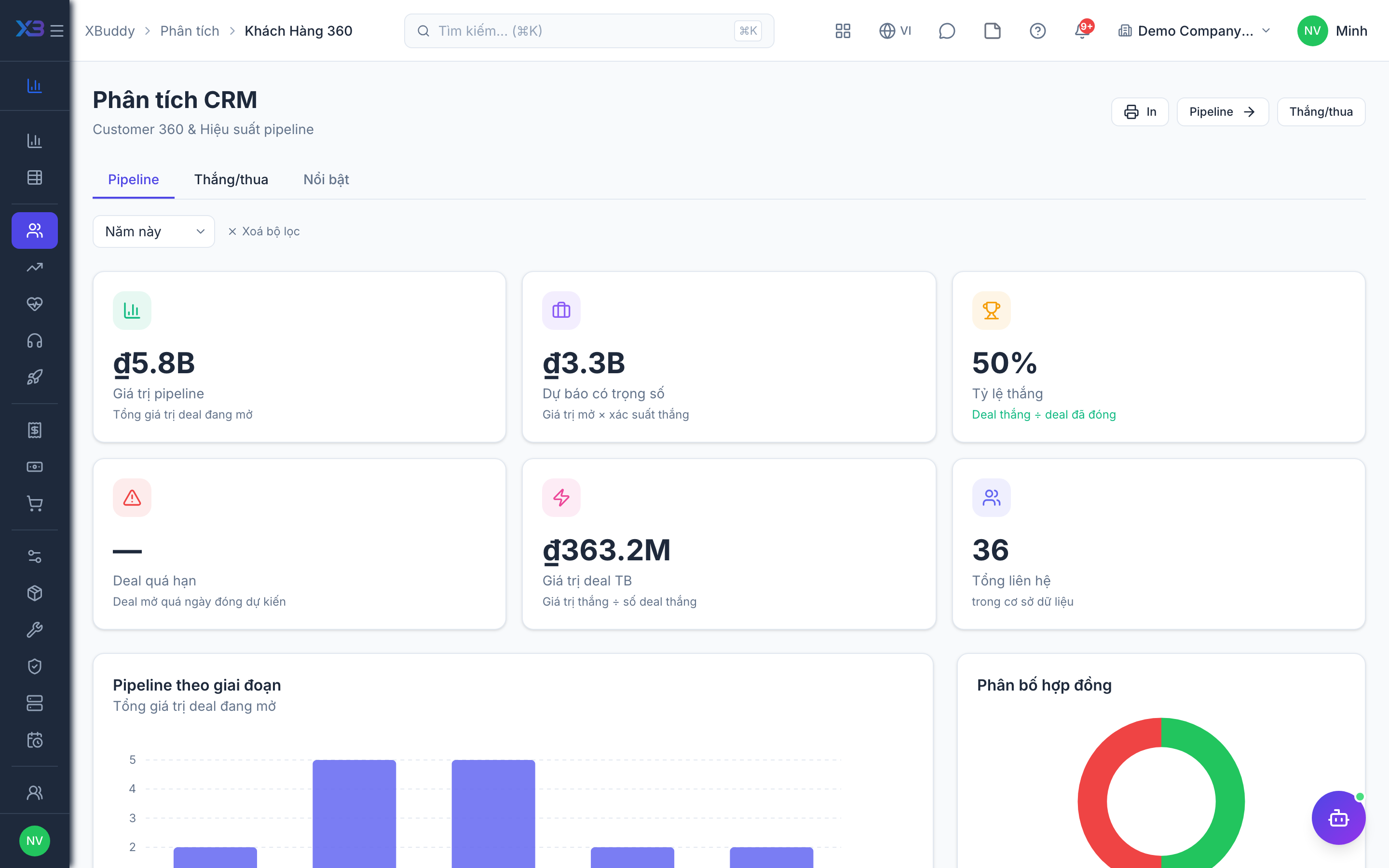This screenshot has height=868, width=1389.
Task: Toggle the sidebar hamburger menu
Action: 57,31
